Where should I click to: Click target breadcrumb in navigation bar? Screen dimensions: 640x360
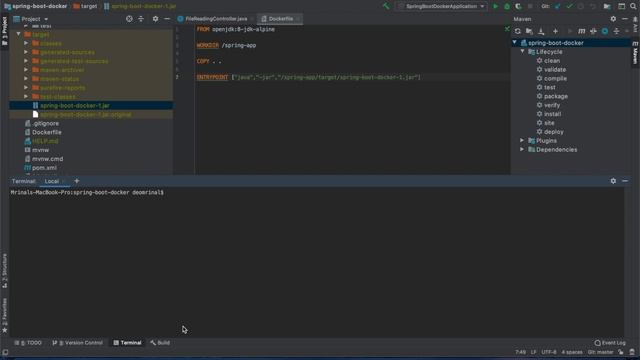(85, 7)
